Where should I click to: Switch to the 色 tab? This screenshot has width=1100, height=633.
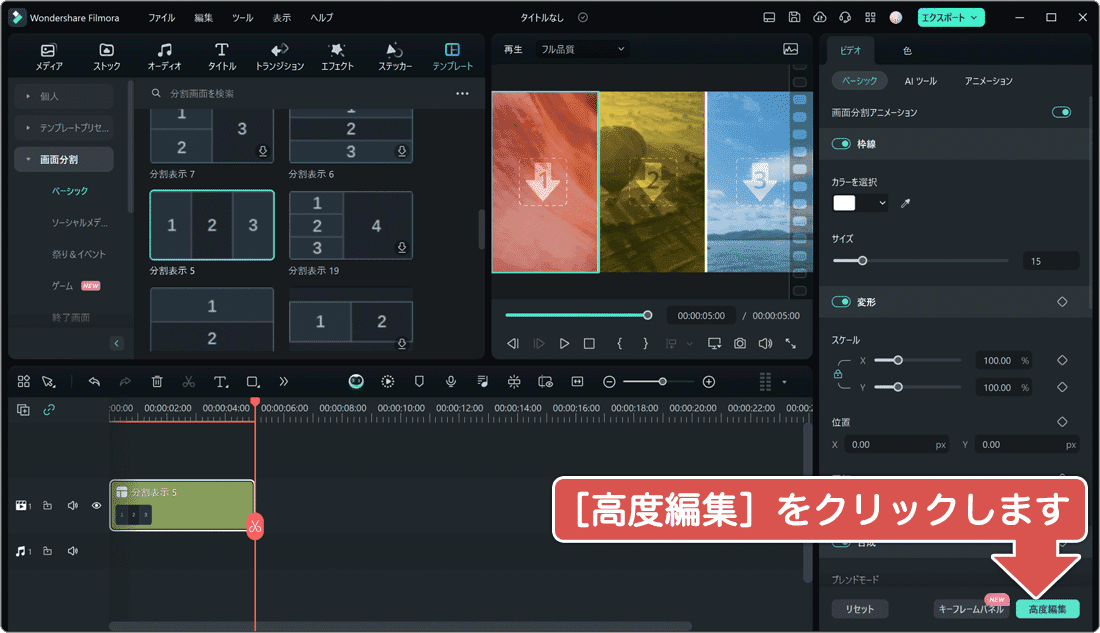(x=907, y=50)
